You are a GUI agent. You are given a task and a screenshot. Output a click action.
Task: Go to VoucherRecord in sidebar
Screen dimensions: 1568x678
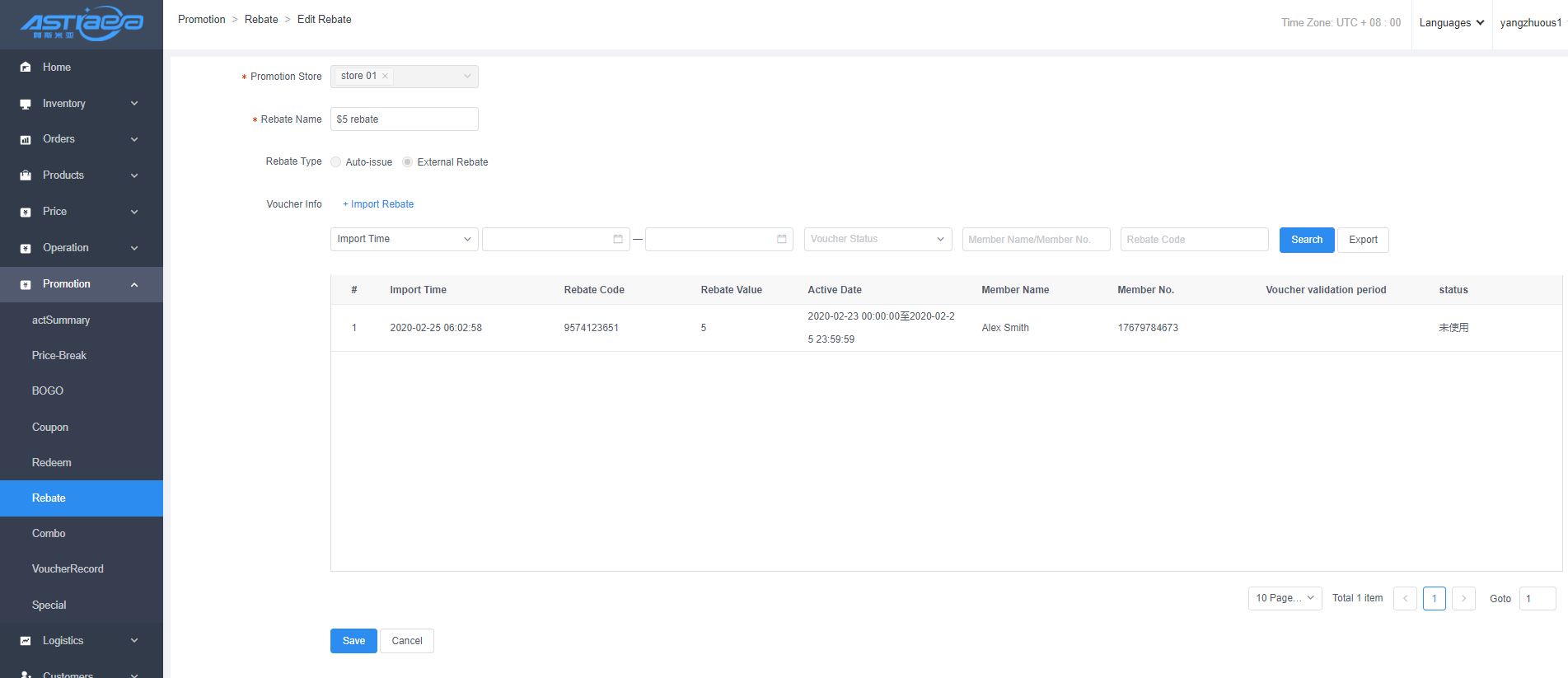point(68,568)
